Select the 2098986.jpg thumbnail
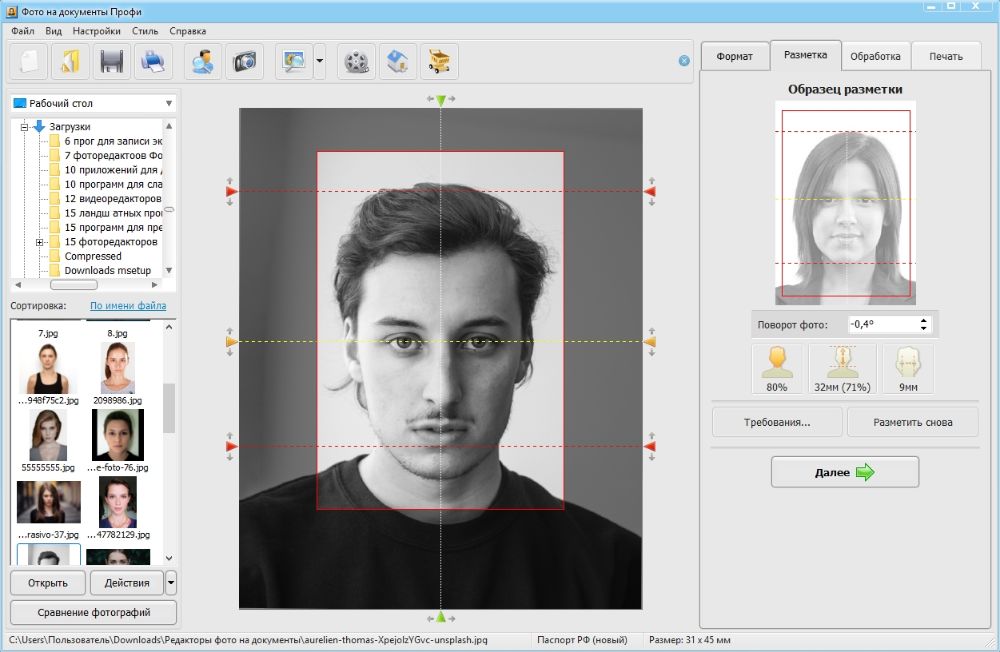This screenshot has height=652, width=1000. tap(118, 370)
